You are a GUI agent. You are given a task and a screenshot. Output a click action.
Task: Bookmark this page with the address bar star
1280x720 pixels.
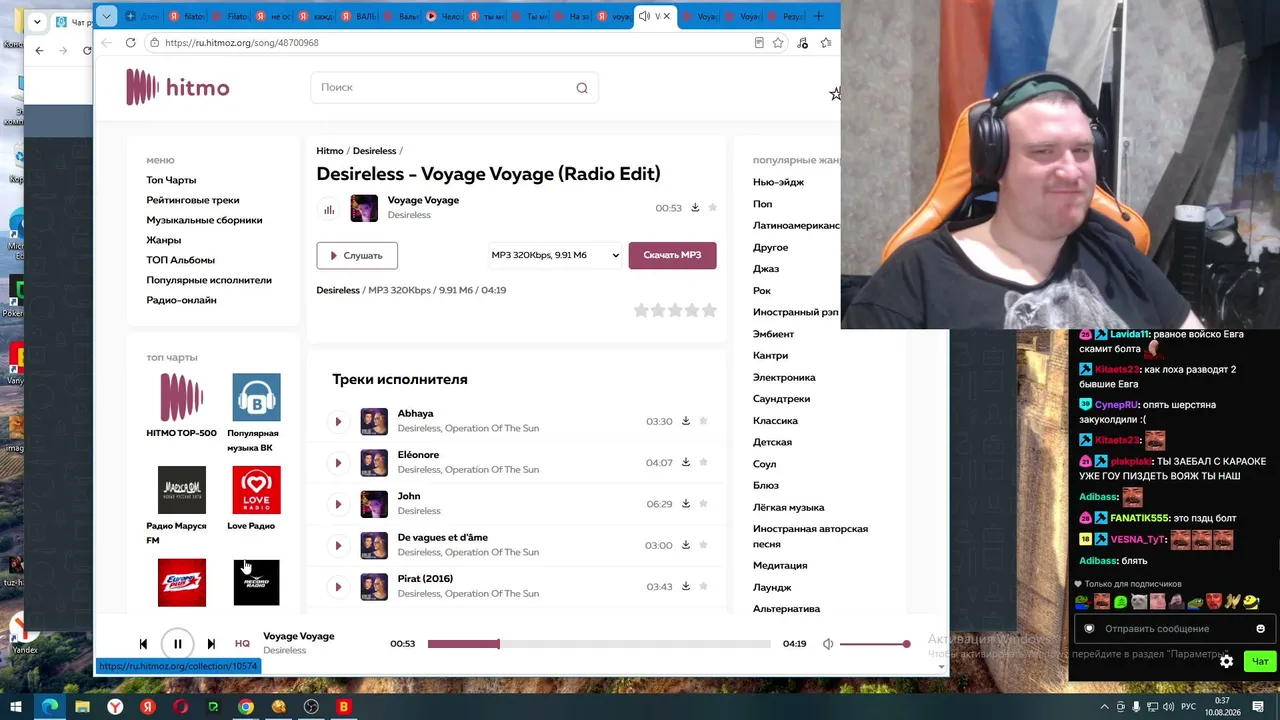pos(778,43)
